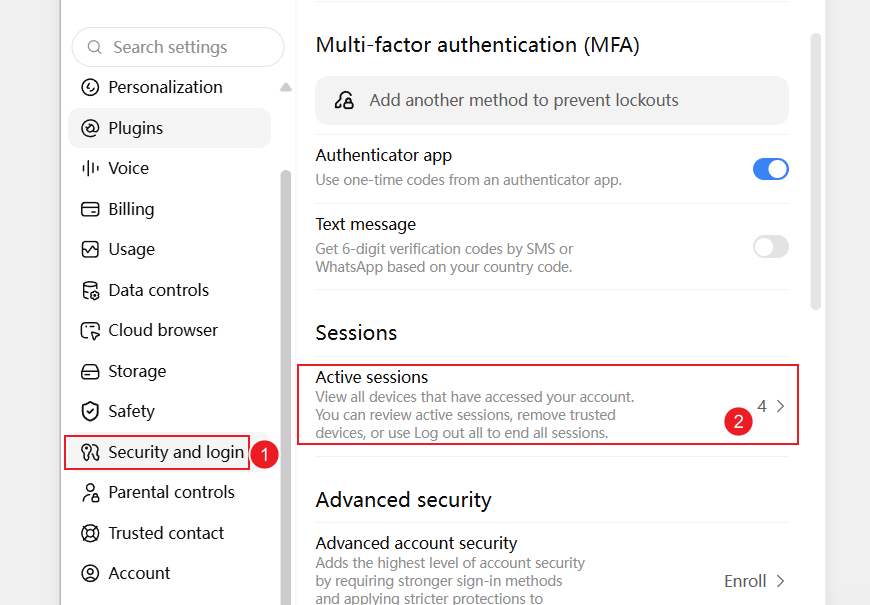Expand Active sessions with the chevron
The image size is (870, 605).
click(x=781, y=406)
